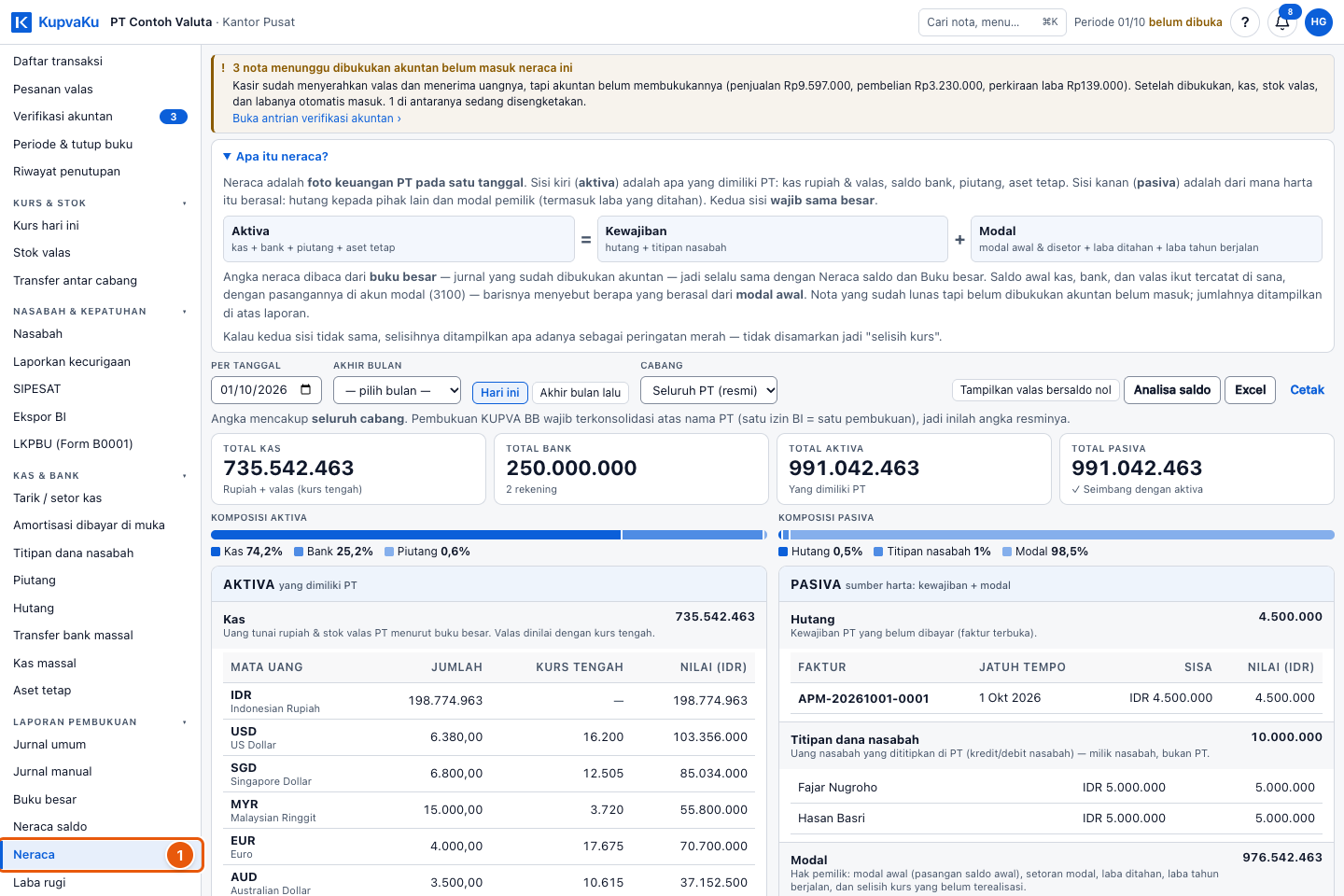Open the pilih bulan dropdown

coord(398,390)
